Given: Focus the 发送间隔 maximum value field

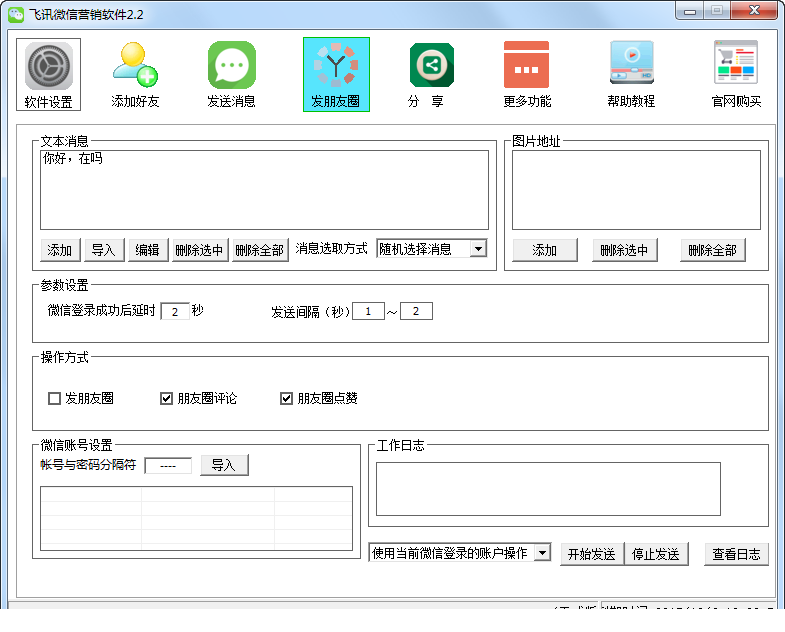Looking at the screenshot, I should point(416,311).
